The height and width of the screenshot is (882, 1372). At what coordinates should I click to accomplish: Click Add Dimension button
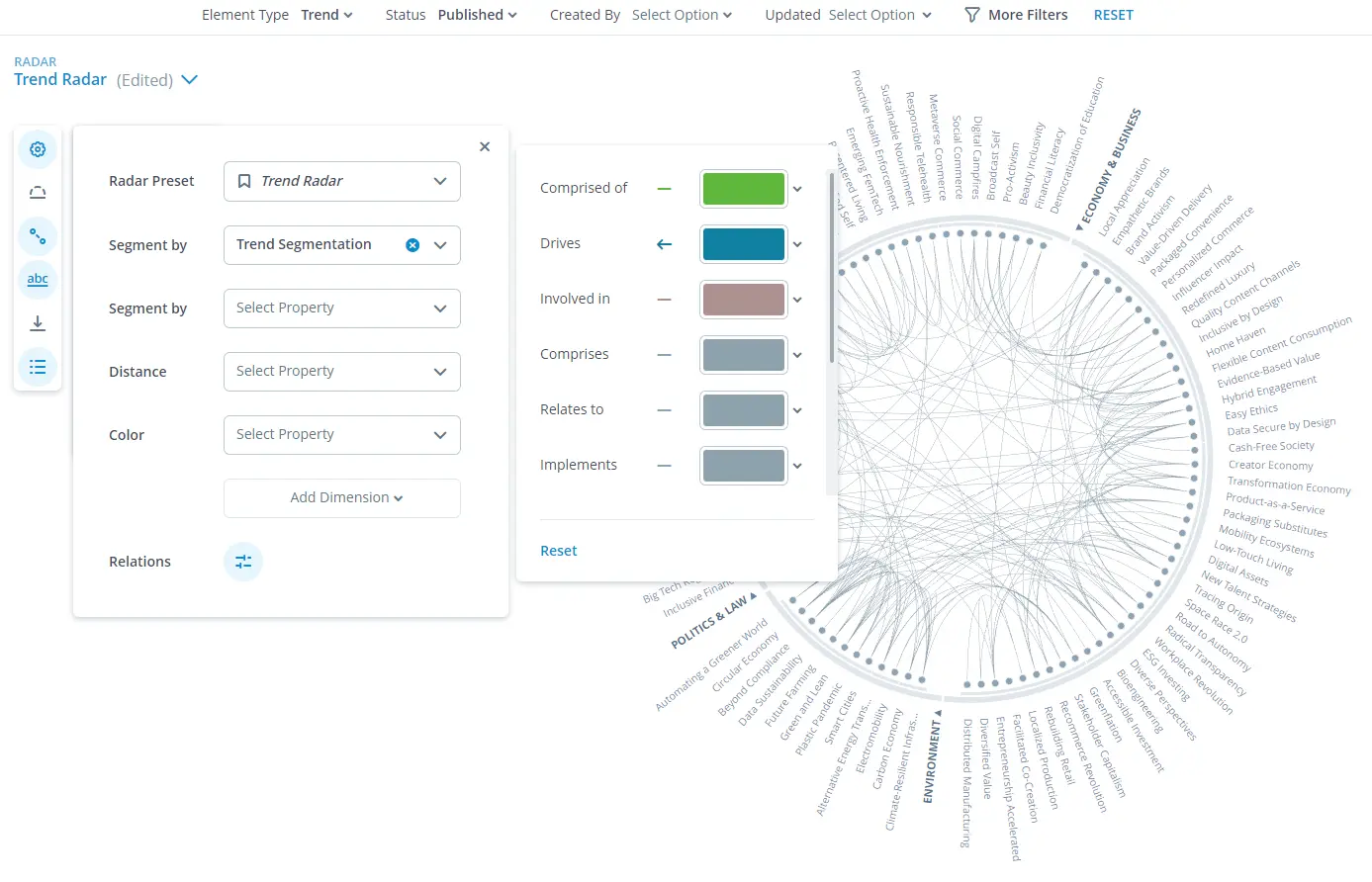click(x=342, y=498)
